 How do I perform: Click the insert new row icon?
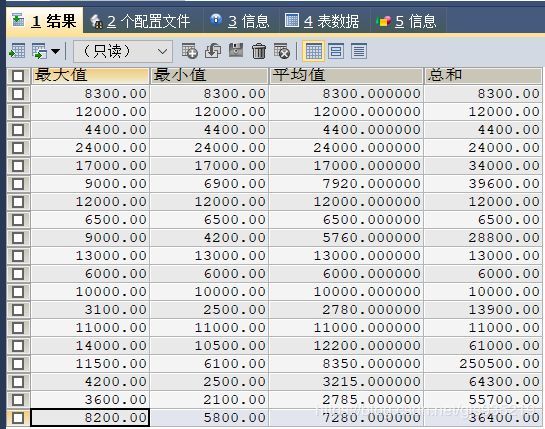tap(189, 51)
